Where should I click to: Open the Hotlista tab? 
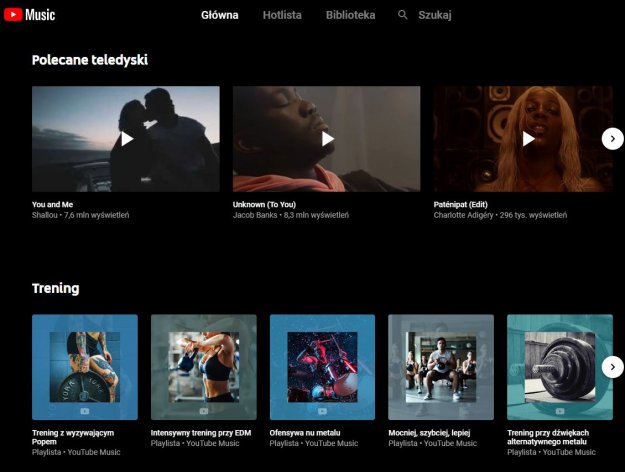pos(282,15)
